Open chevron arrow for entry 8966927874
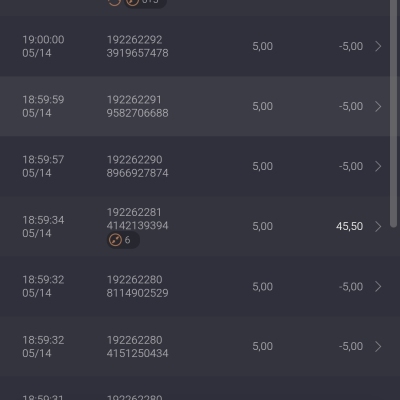400x400 pixels. (378, 166)
